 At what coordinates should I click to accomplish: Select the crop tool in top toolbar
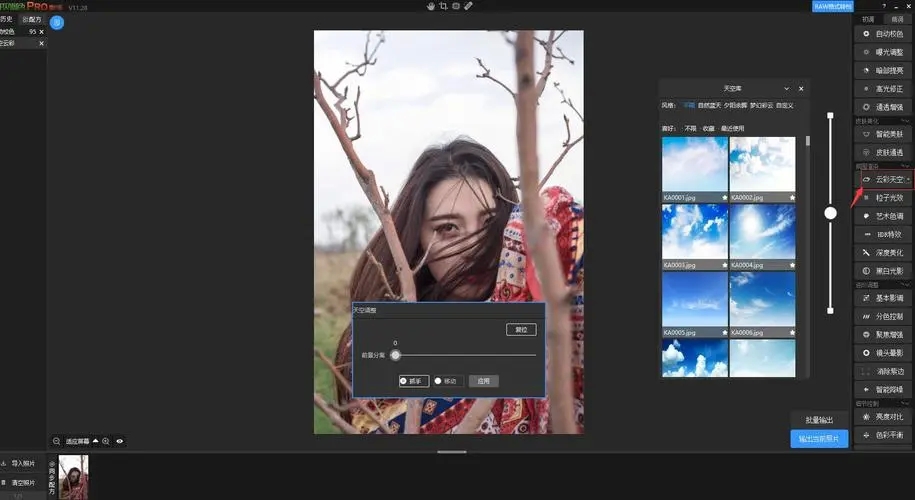tap(443, 6)
